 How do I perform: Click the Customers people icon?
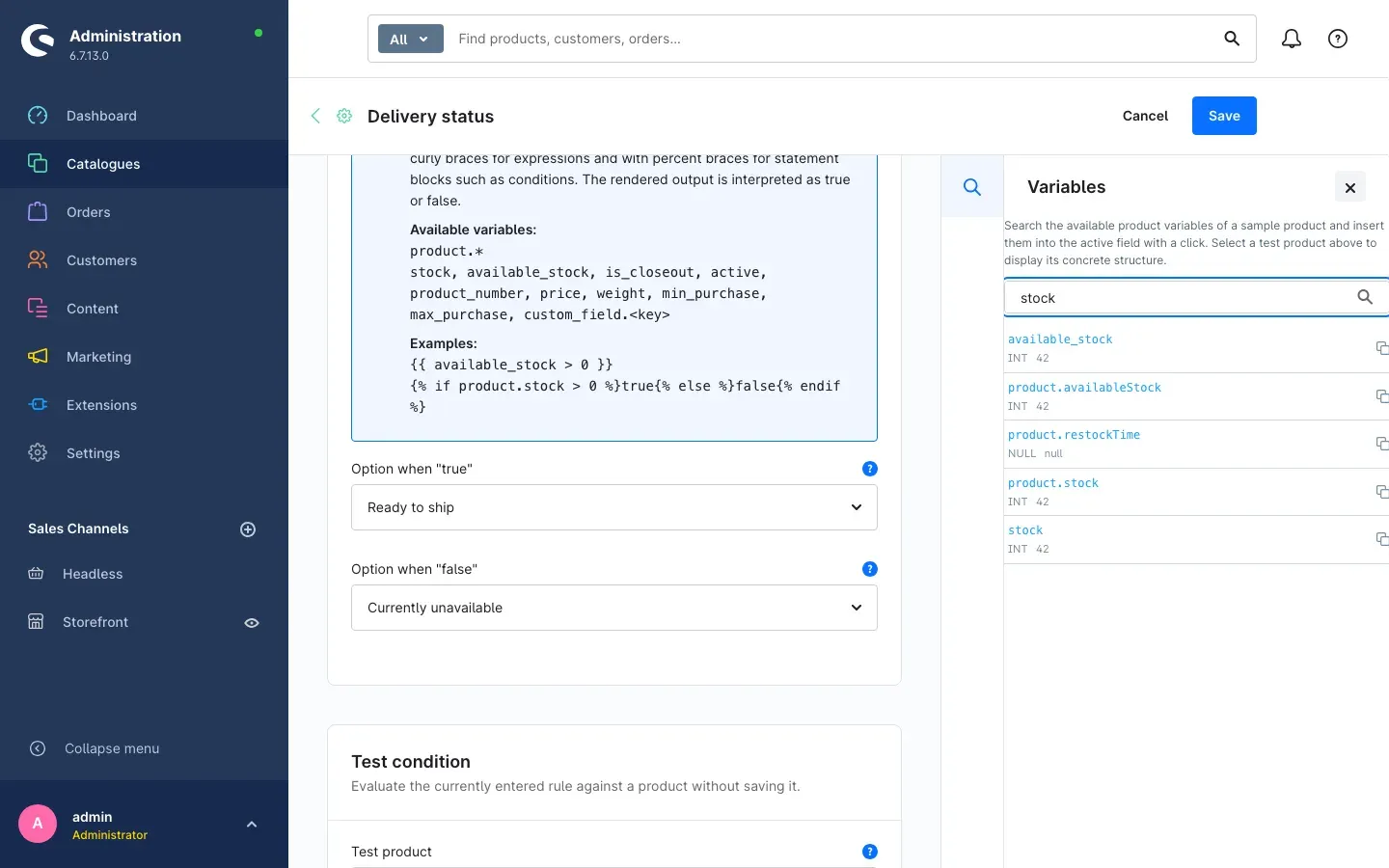pos(38,260)
